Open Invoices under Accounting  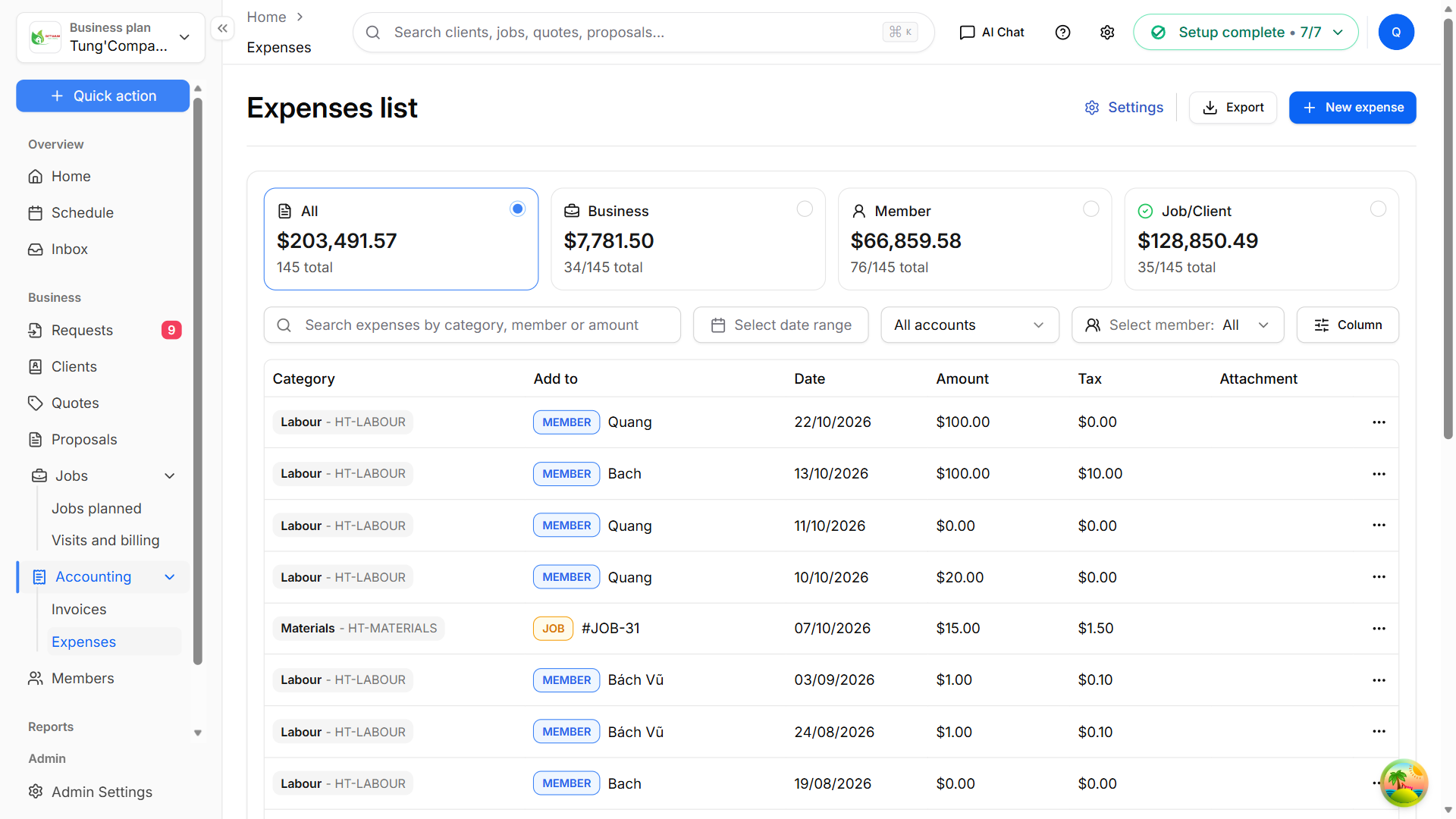pos(79,610)
